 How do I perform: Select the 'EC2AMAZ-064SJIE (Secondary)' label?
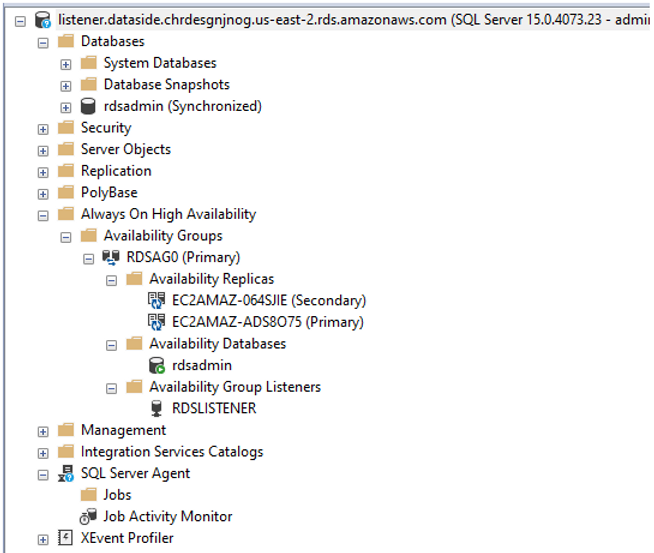pyautogui.click(x=269, y=300)
